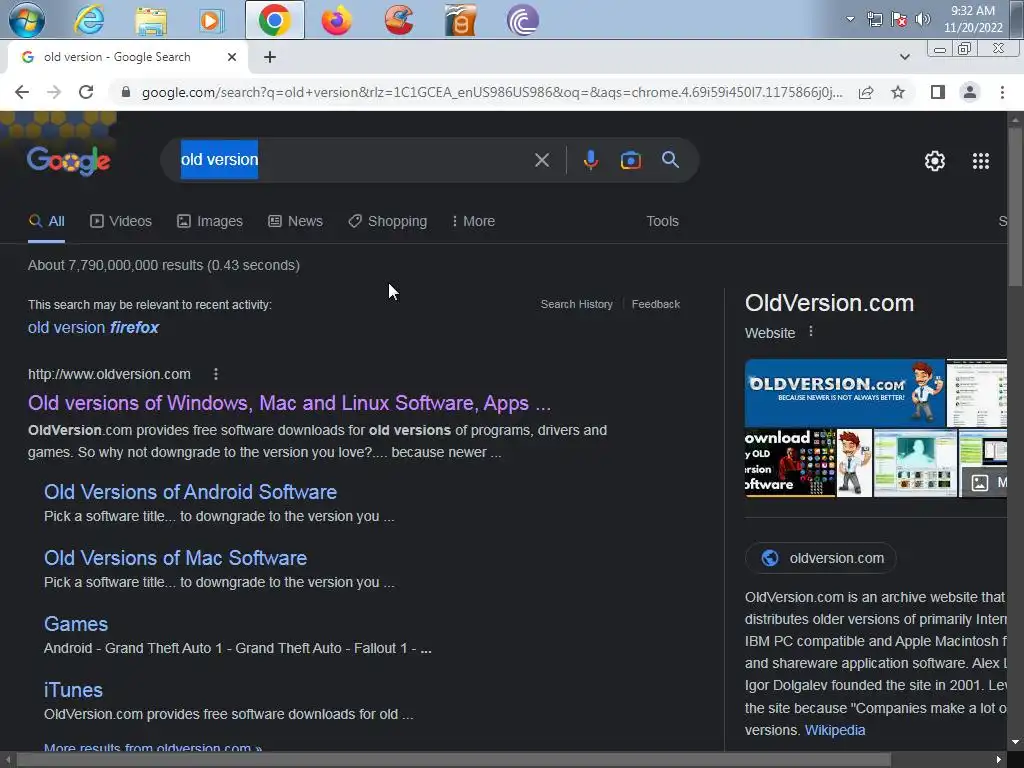Open the BitTorrent taskbar icon
The width and height of the screenshot is (1024, 768).
522,20
